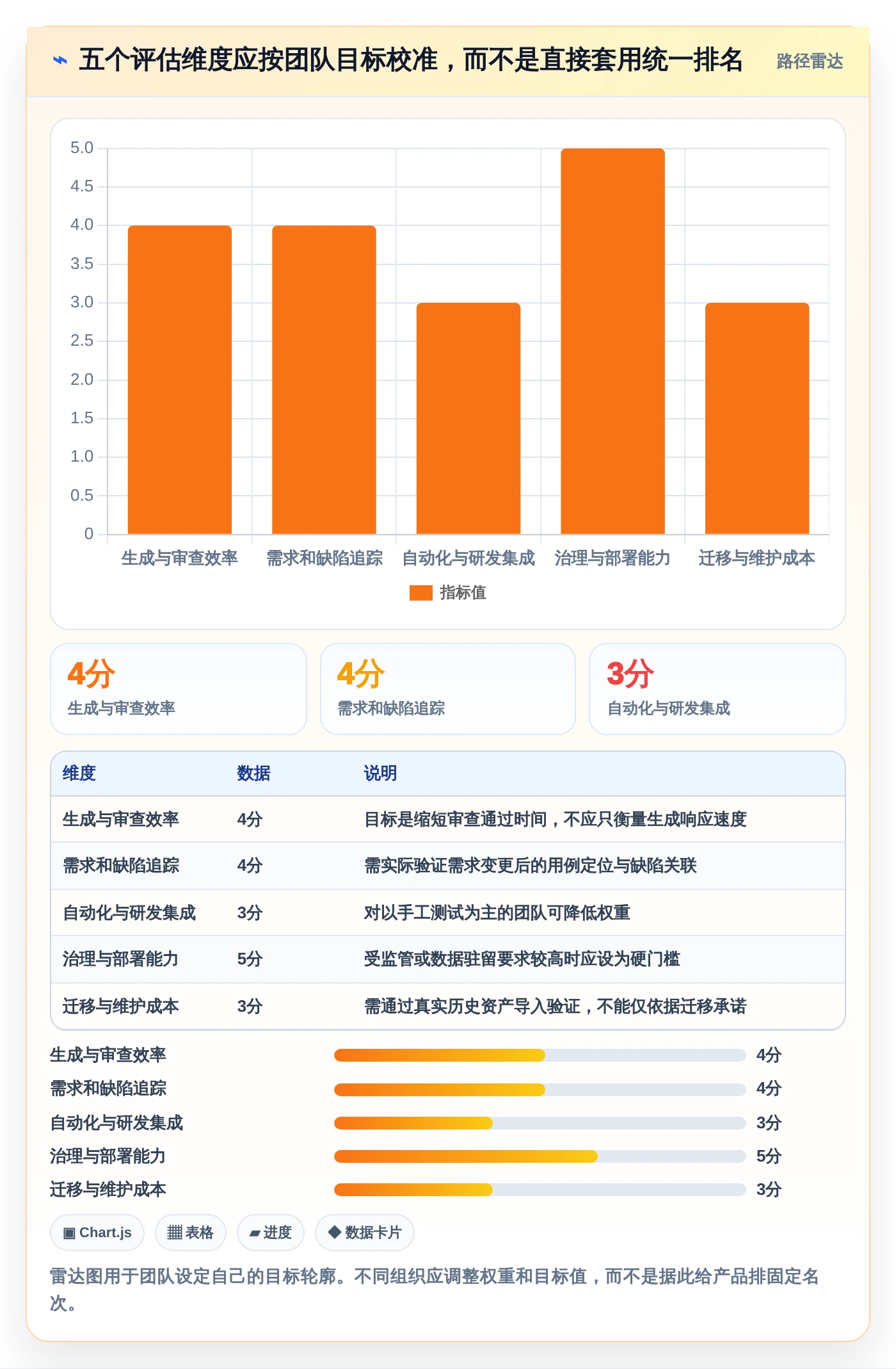Screen dimensions: 896x1369
Task: Click the 需求和缺陷追踪 x-axis label
Action: 324,558
